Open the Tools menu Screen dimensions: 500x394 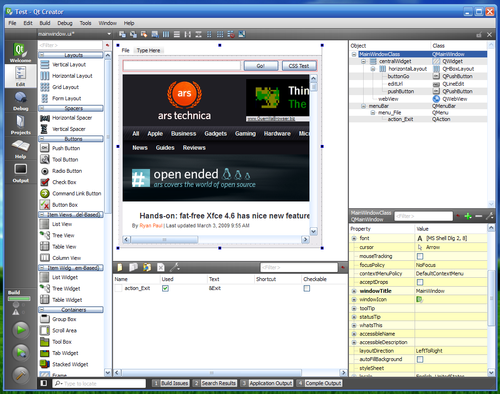click(85, 23)
